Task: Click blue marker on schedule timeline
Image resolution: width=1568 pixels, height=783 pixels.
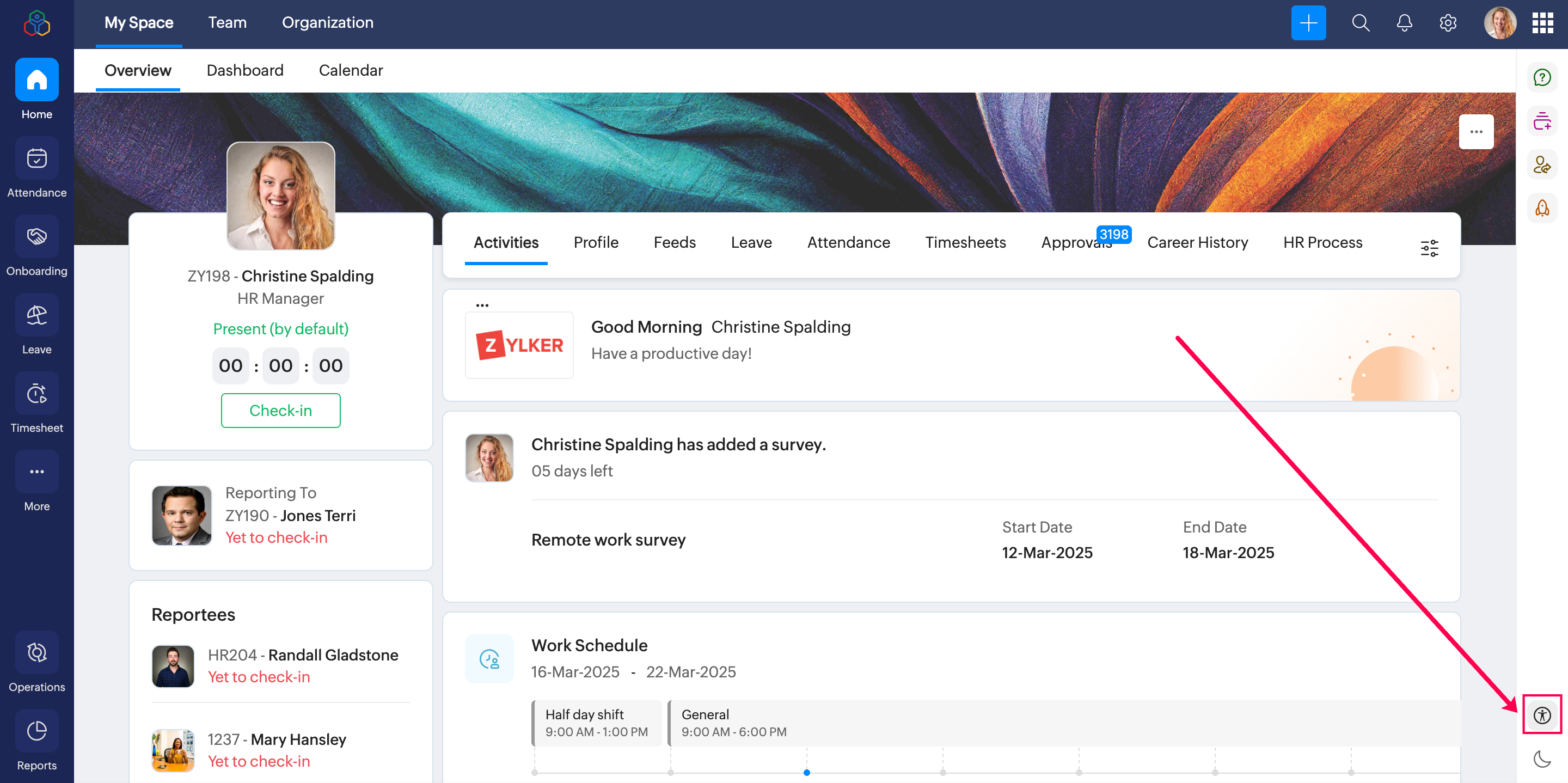Action: tap(806, 772)
